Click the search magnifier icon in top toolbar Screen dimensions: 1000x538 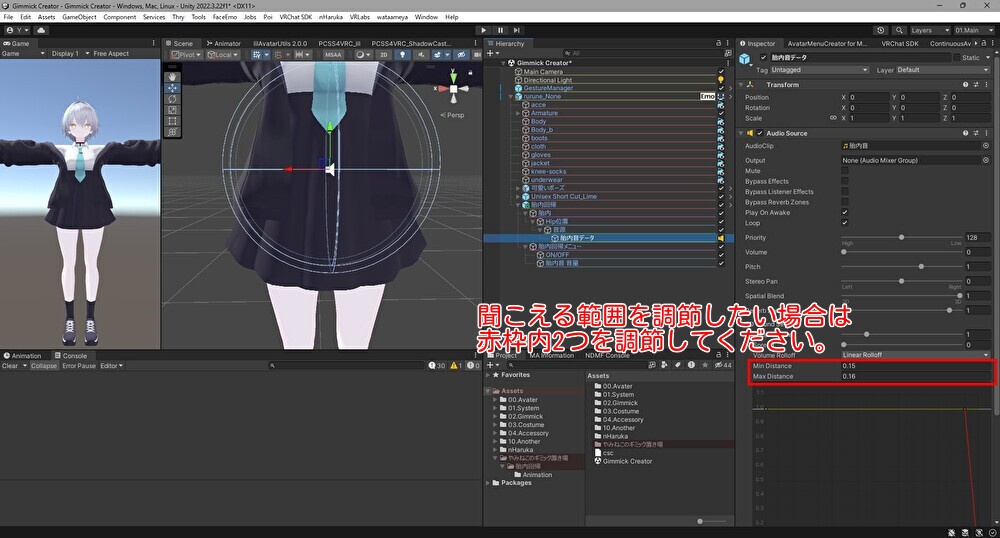(899, 30)
